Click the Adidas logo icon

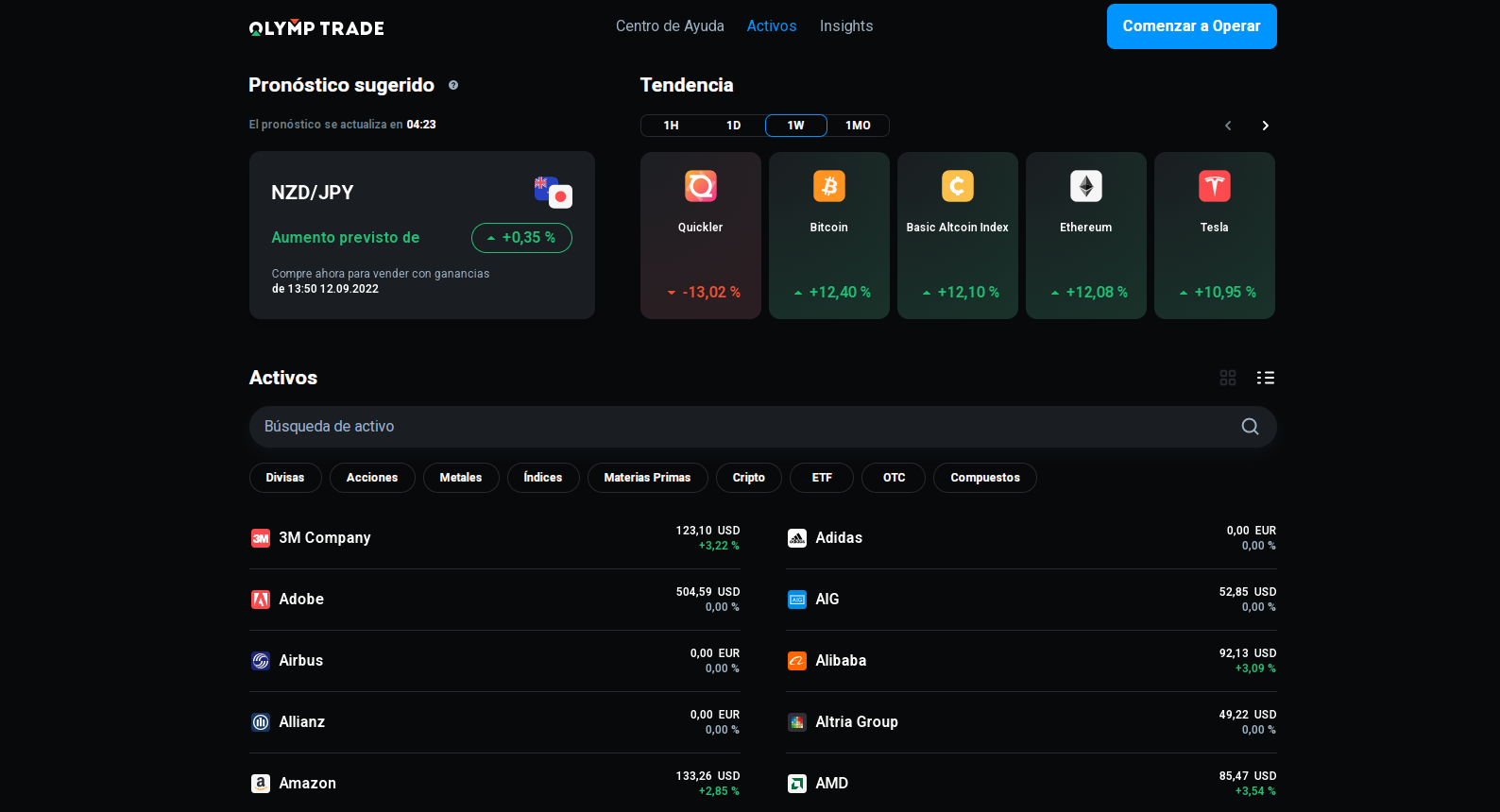tap(797, 538)
